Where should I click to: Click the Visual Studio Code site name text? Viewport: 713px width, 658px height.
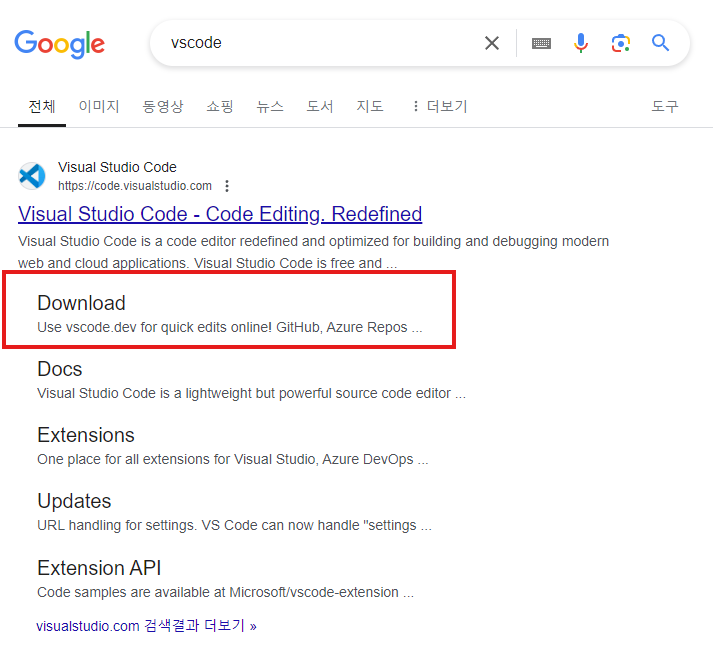pyautogui.click(x=117, y=167)
